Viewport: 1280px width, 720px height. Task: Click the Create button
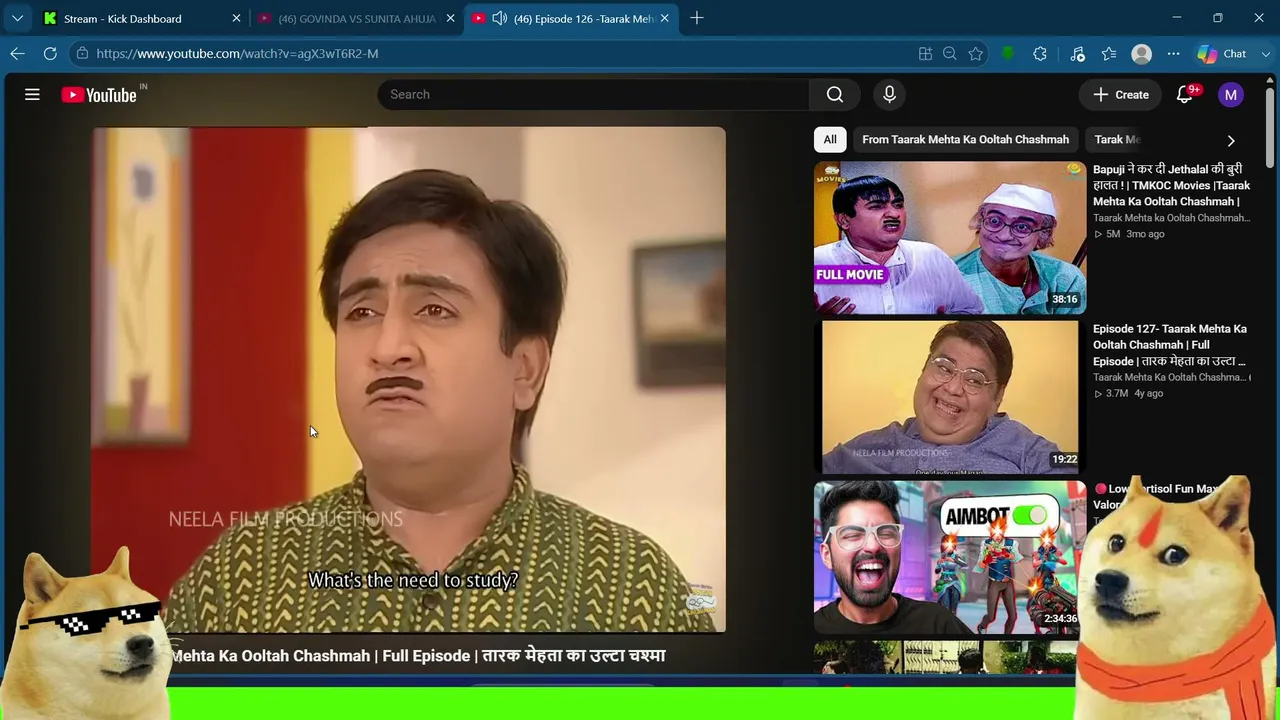point(1120,94)
